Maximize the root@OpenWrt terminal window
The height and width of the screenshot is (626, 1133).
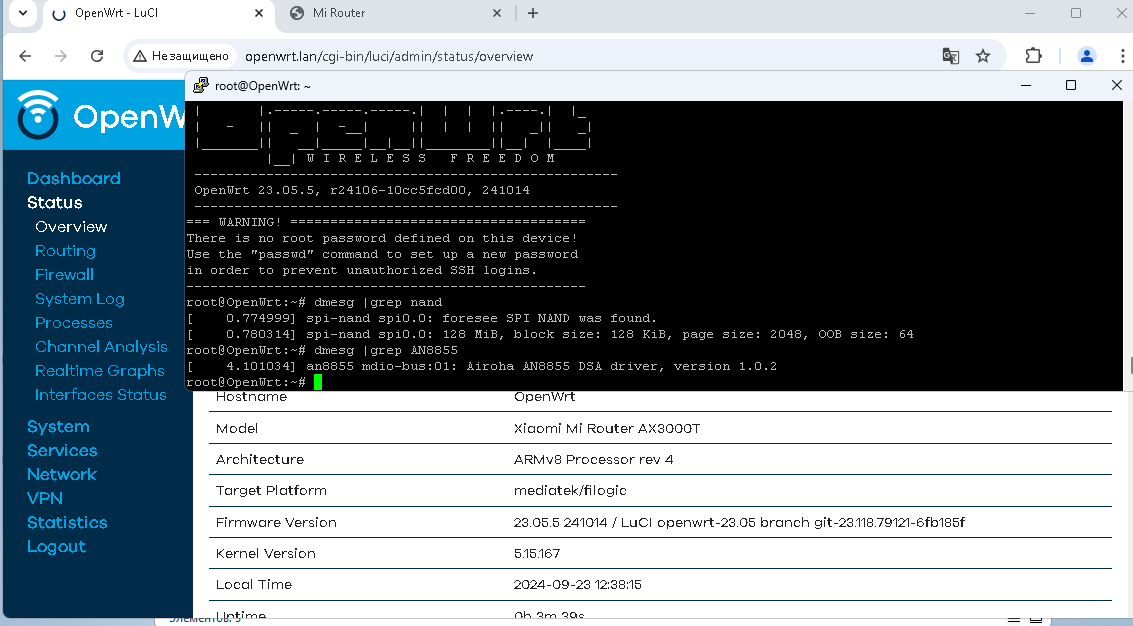point(1071,85)
